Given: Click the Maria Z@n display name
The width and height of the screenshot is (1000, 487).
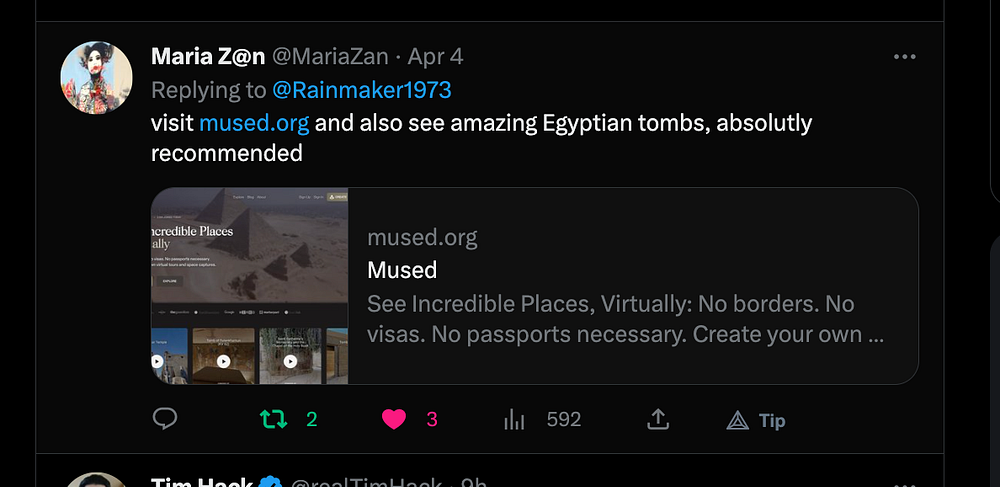Looking at the screenshot, I should point(207,57).
